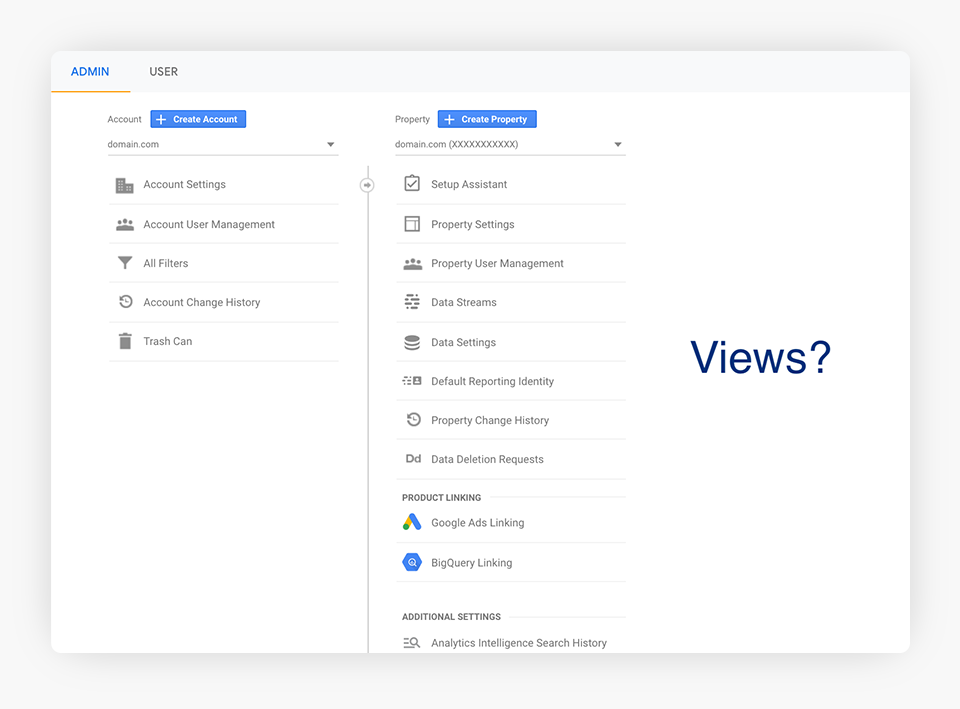This screenshot has width=960, height=709.
Task: Click the Google Ads Linking logo icon
Action: (x=412, y=522)
